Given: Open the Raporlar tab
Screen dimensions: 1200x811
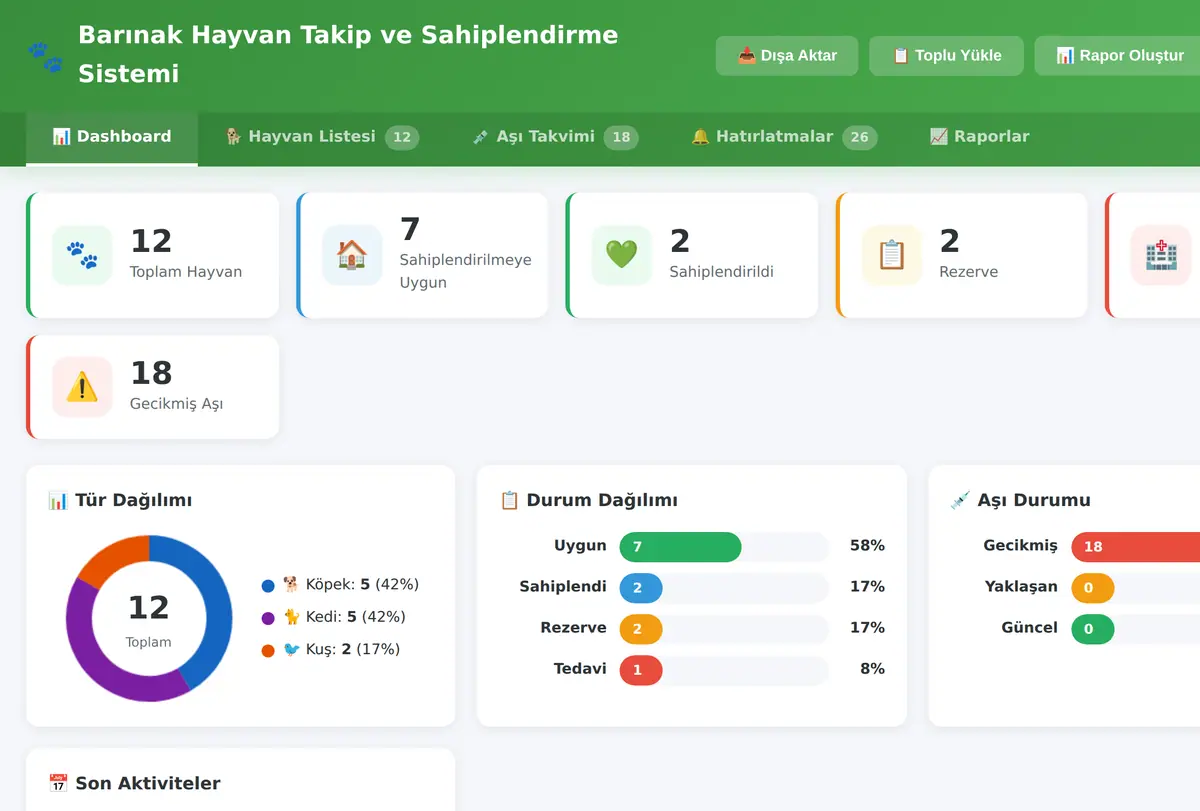Looking at the screenshot, I should [979, 138].
